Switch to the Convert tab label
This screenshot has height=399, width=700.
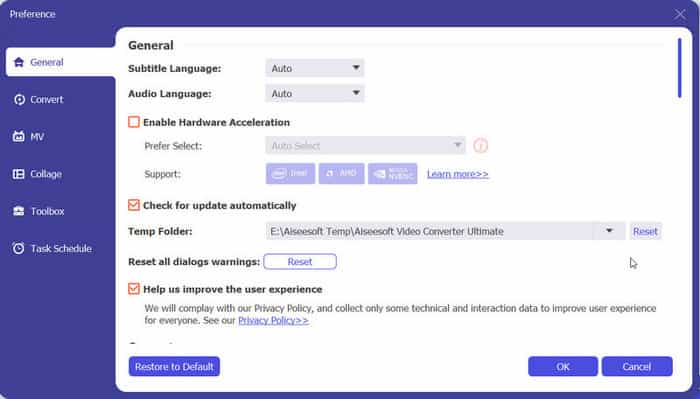[x=47, y=100]
